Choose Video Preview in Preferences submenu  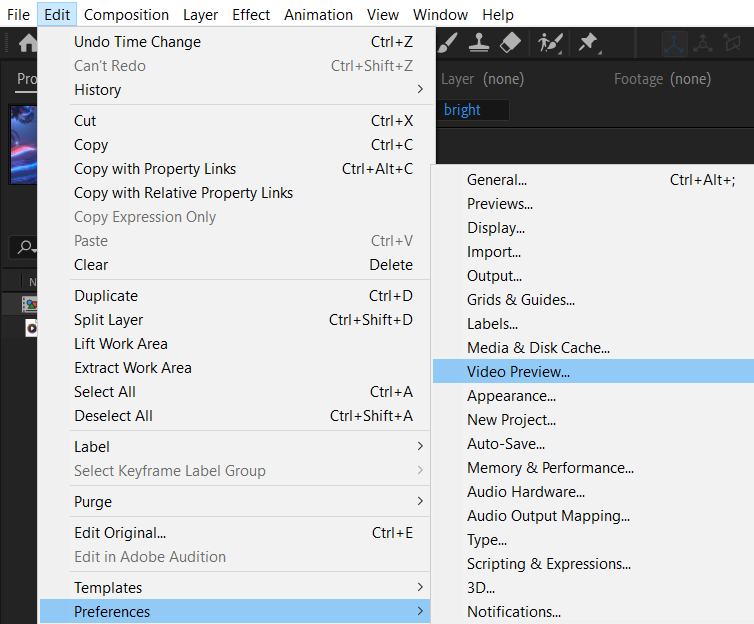click(x=518, y=372)
